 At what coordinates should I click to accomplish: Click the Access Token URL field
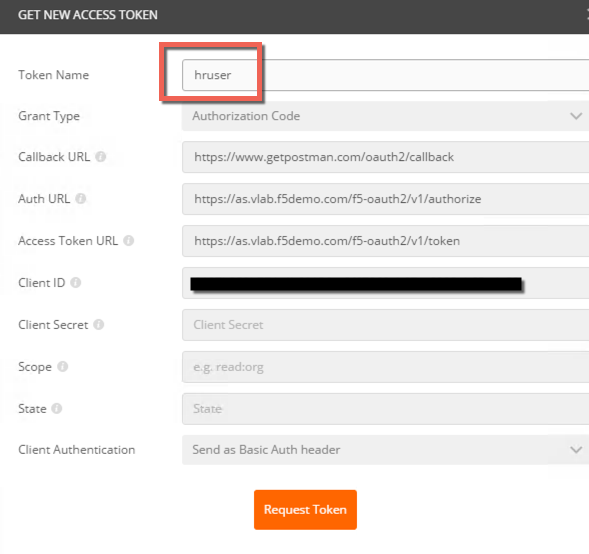[x=385, y=241]
